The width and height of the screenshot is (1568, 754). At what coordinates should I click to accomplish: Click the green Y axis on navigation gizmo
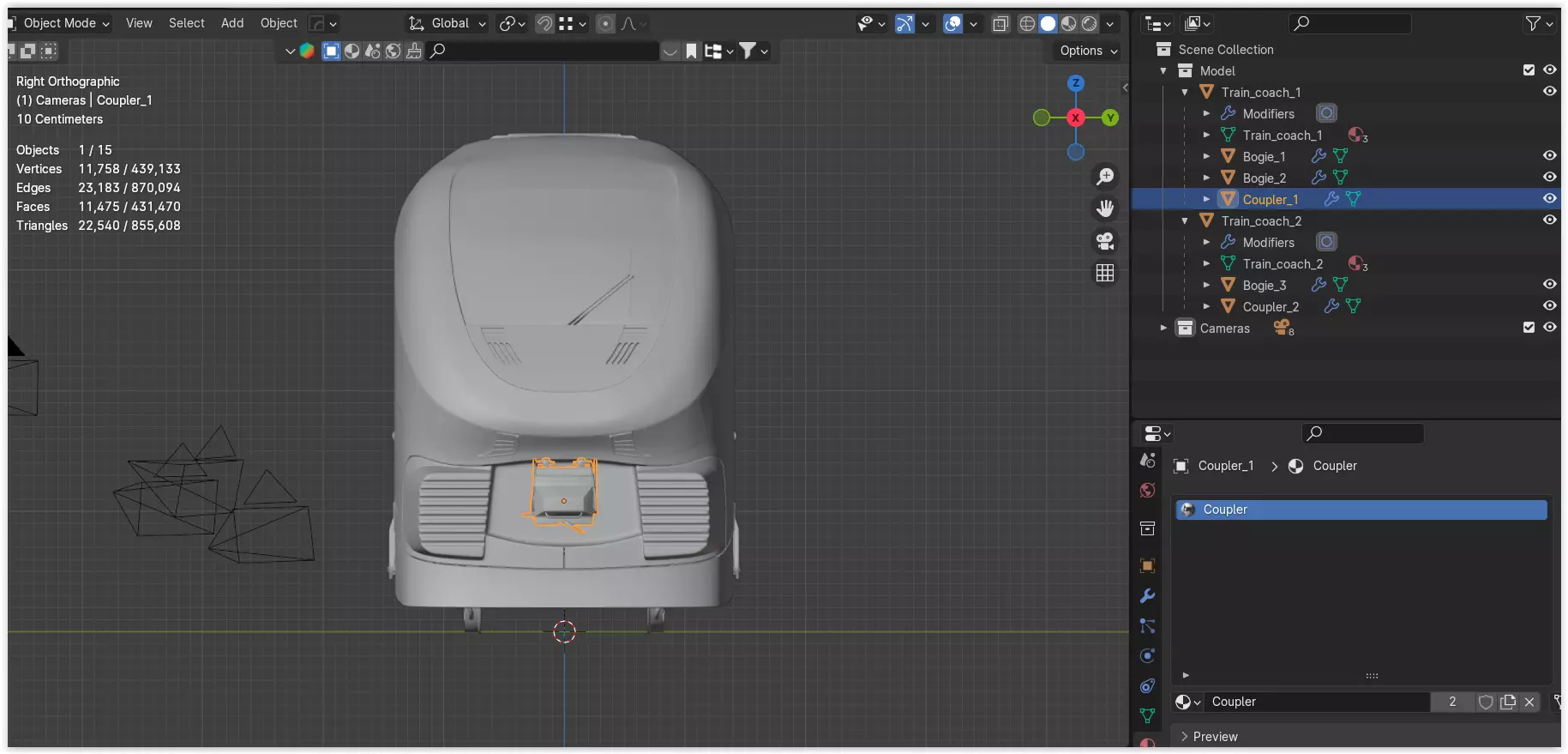pos(1110,118)
